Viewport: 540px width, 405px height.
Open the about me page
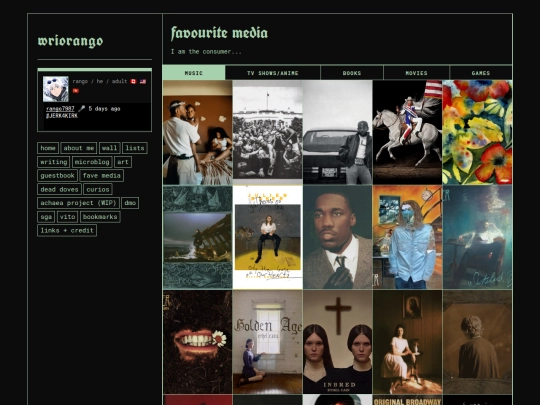click(x=79, y=148)
